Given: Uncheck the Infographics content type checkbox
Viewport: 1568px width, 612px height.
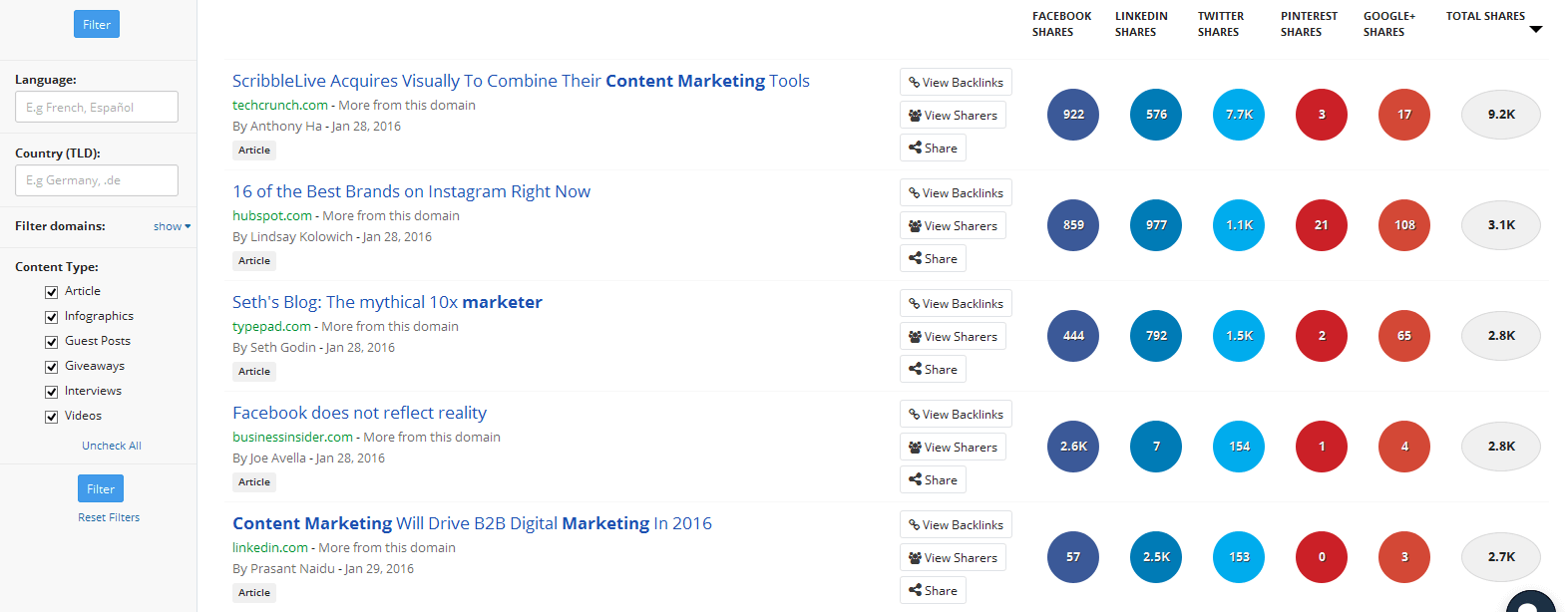Looking at the screenshot, I should point(51,317).
